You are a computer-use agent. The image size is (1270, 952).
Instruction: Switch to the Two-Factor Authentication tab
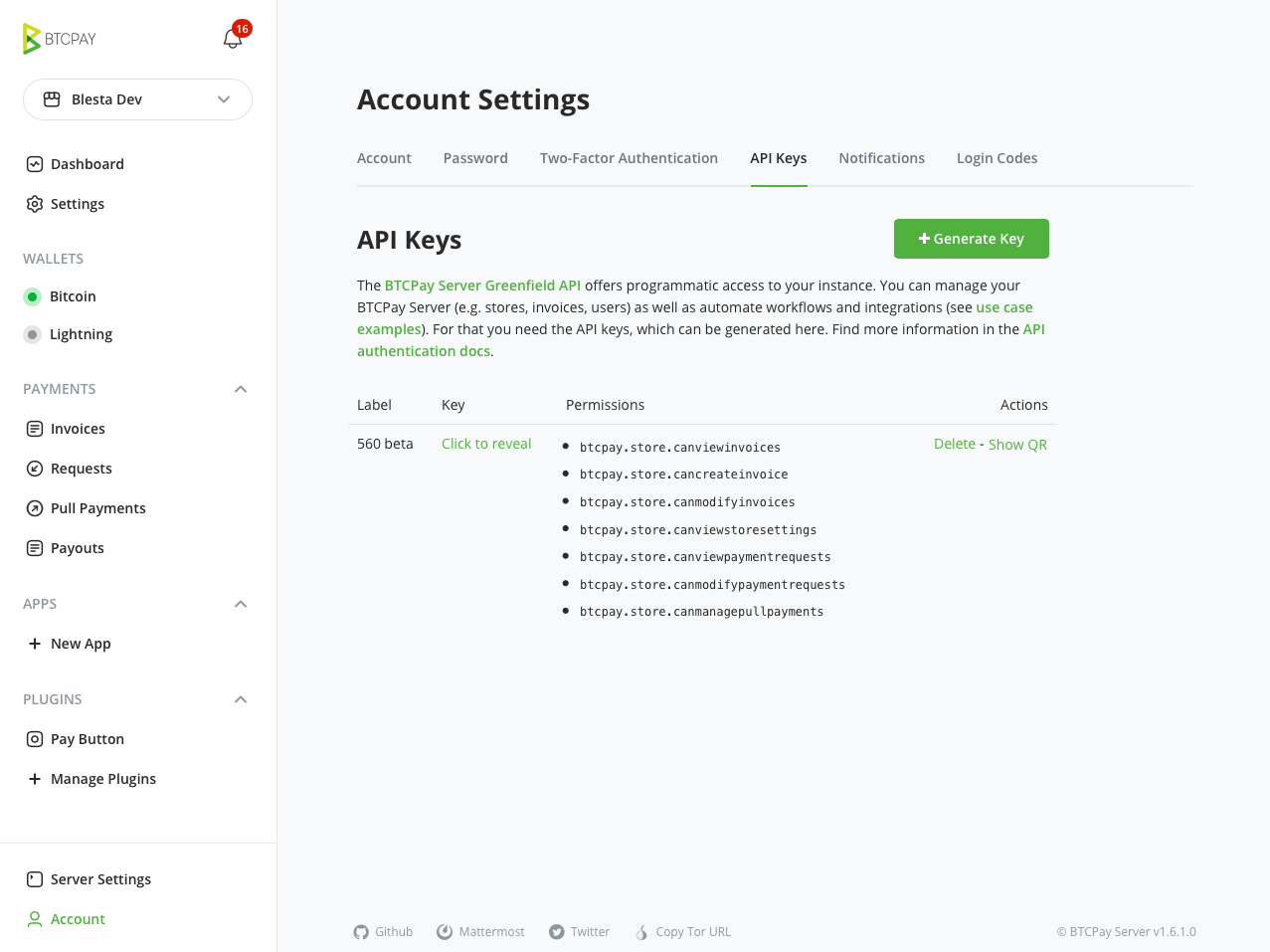pyautogui.click(x=629, y=158)
